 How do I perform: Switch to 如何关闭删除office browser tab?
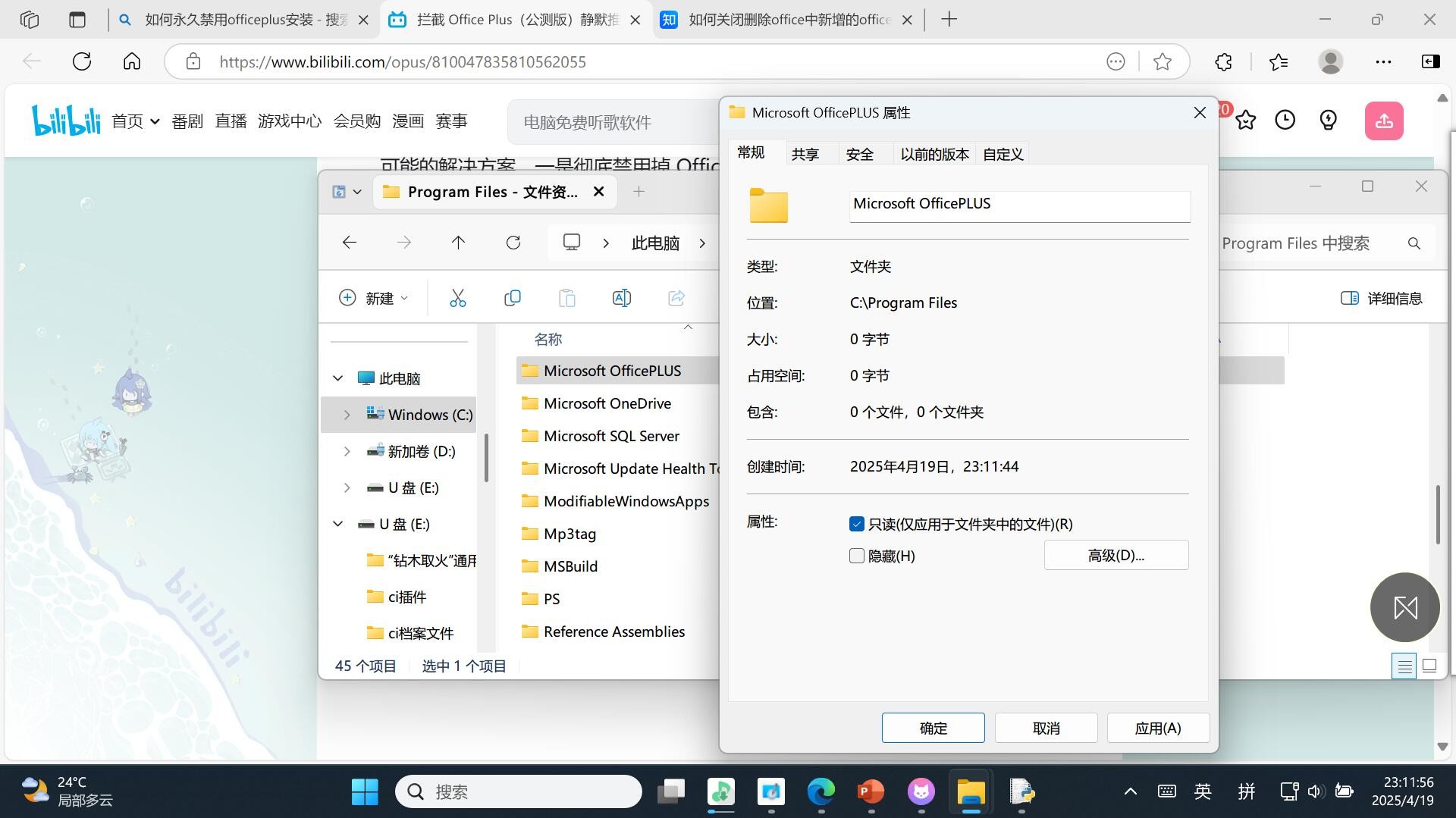pyautogui.click(x=789, y=20)
